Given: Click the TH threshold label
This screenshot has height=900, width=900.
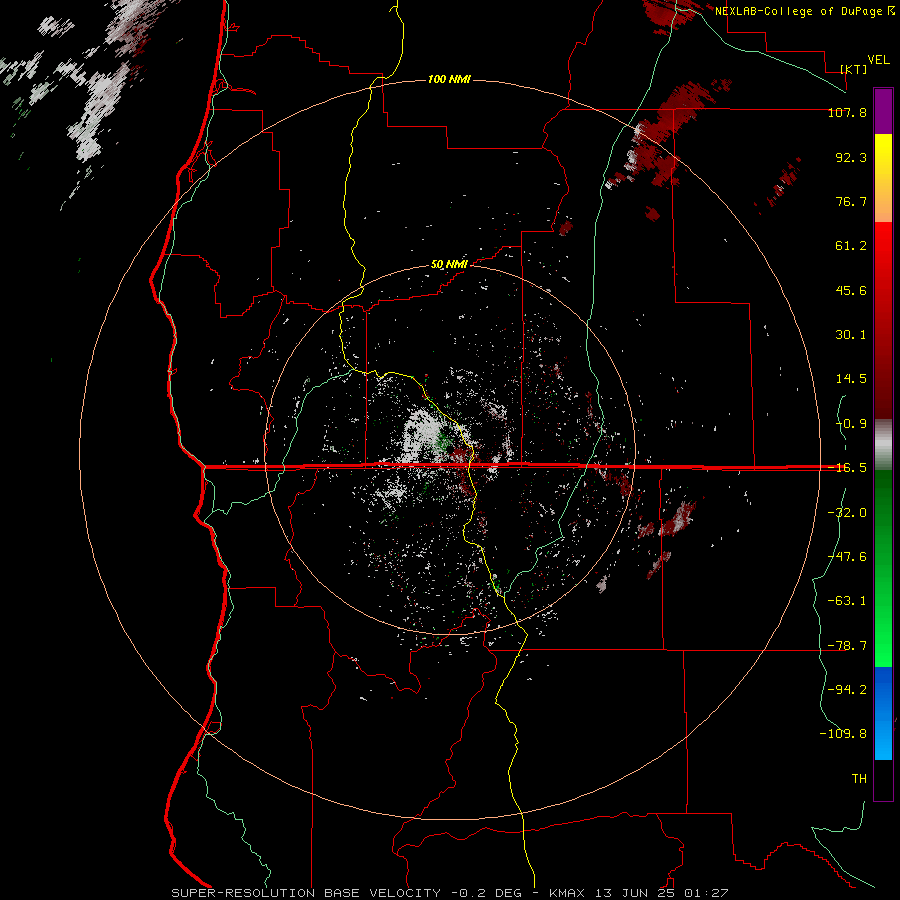Looking at the screenshot, I should 859,779.
